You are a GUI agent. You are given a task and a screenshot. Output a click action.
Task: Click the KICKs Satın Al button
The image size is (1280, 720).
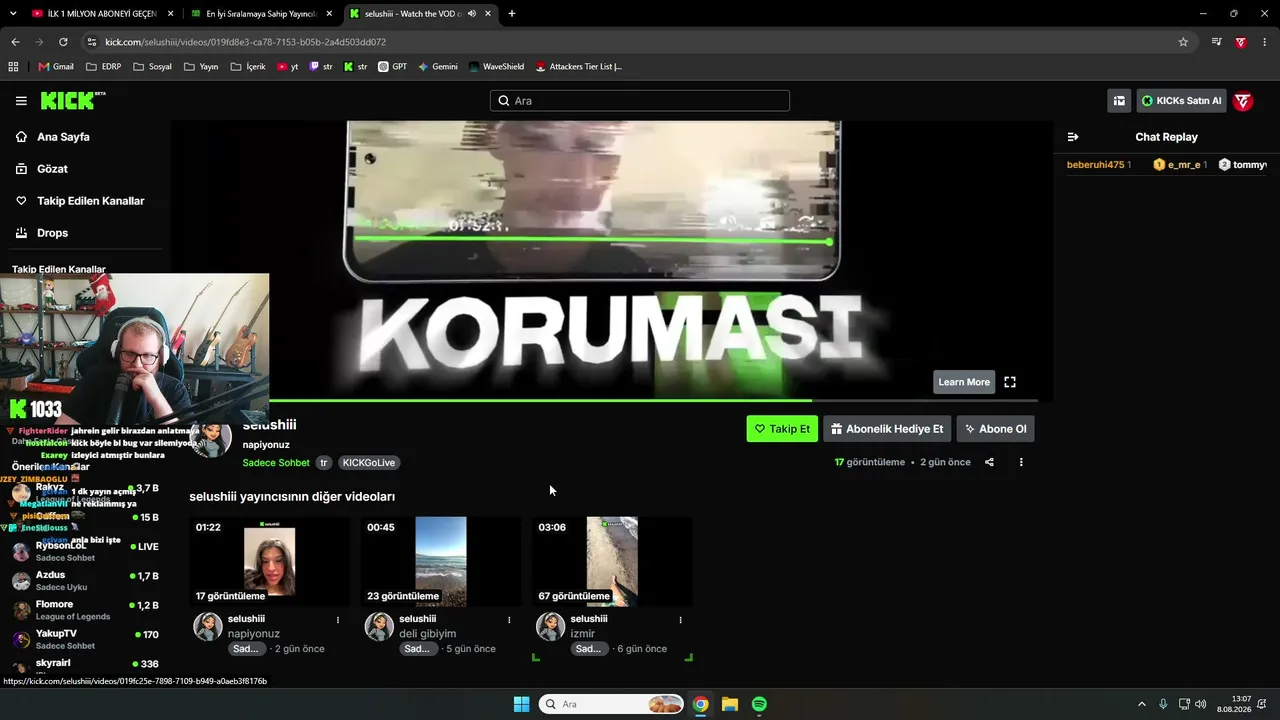click(x=1182, y=101)
